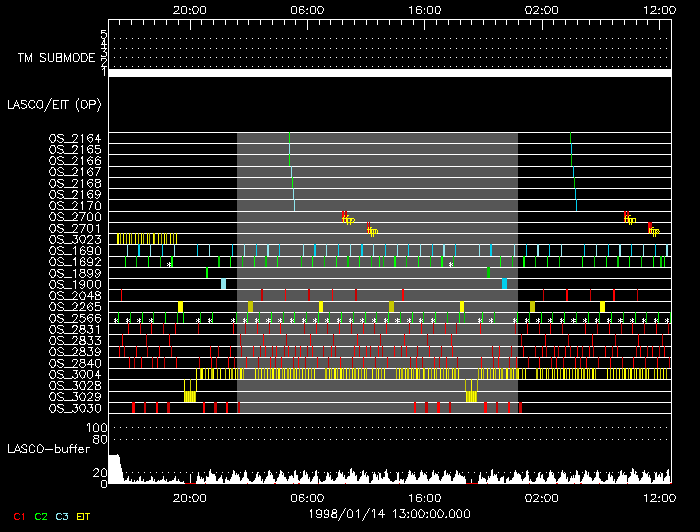Select the OS_2265 row label
This screenshot has width=700, height=532.
point(75,307)
